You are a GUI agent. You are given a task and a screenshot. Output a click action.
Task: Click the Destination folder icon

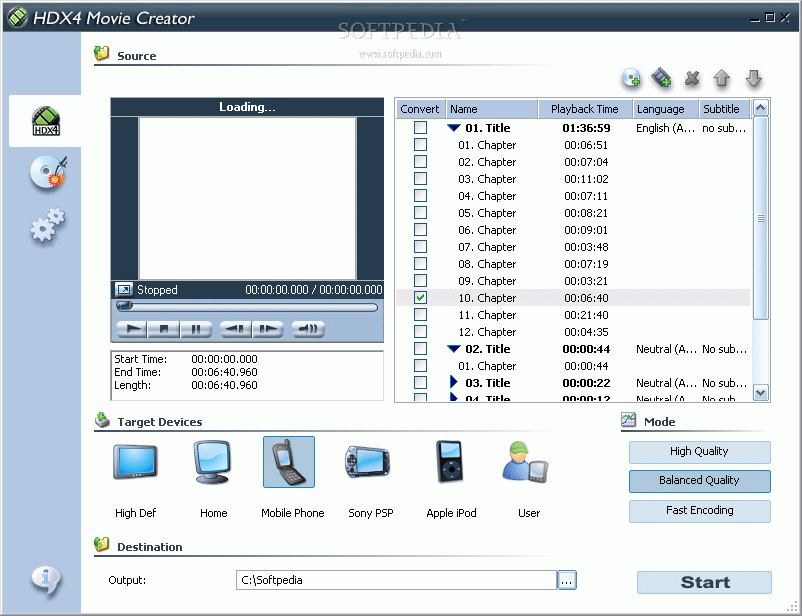tap(101, 544)
